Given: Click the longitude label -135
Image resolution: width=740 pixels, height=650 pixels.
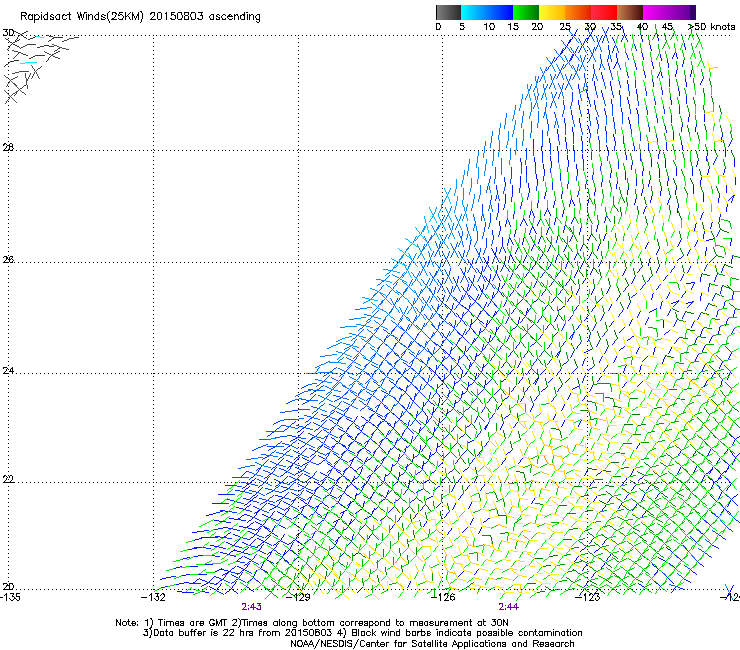Looking at the screenshot, I should (10, 597).
